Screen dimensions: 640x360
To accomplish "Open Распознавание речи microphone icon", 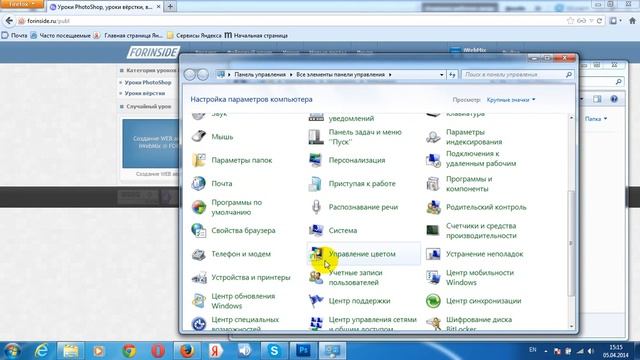I will coord(316,207).
